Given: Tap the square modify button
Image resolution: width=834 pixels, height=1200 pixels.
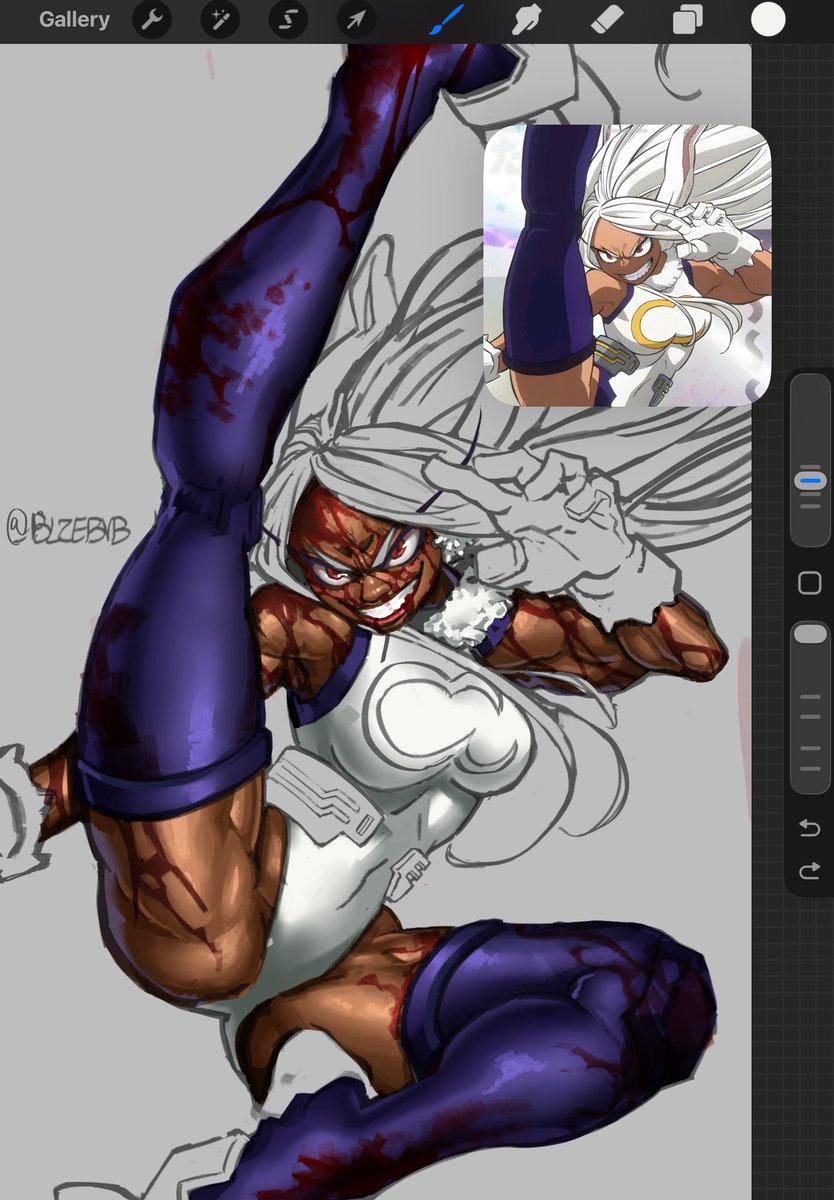Looking at the screenshot, I should click(x=810, y=583).
